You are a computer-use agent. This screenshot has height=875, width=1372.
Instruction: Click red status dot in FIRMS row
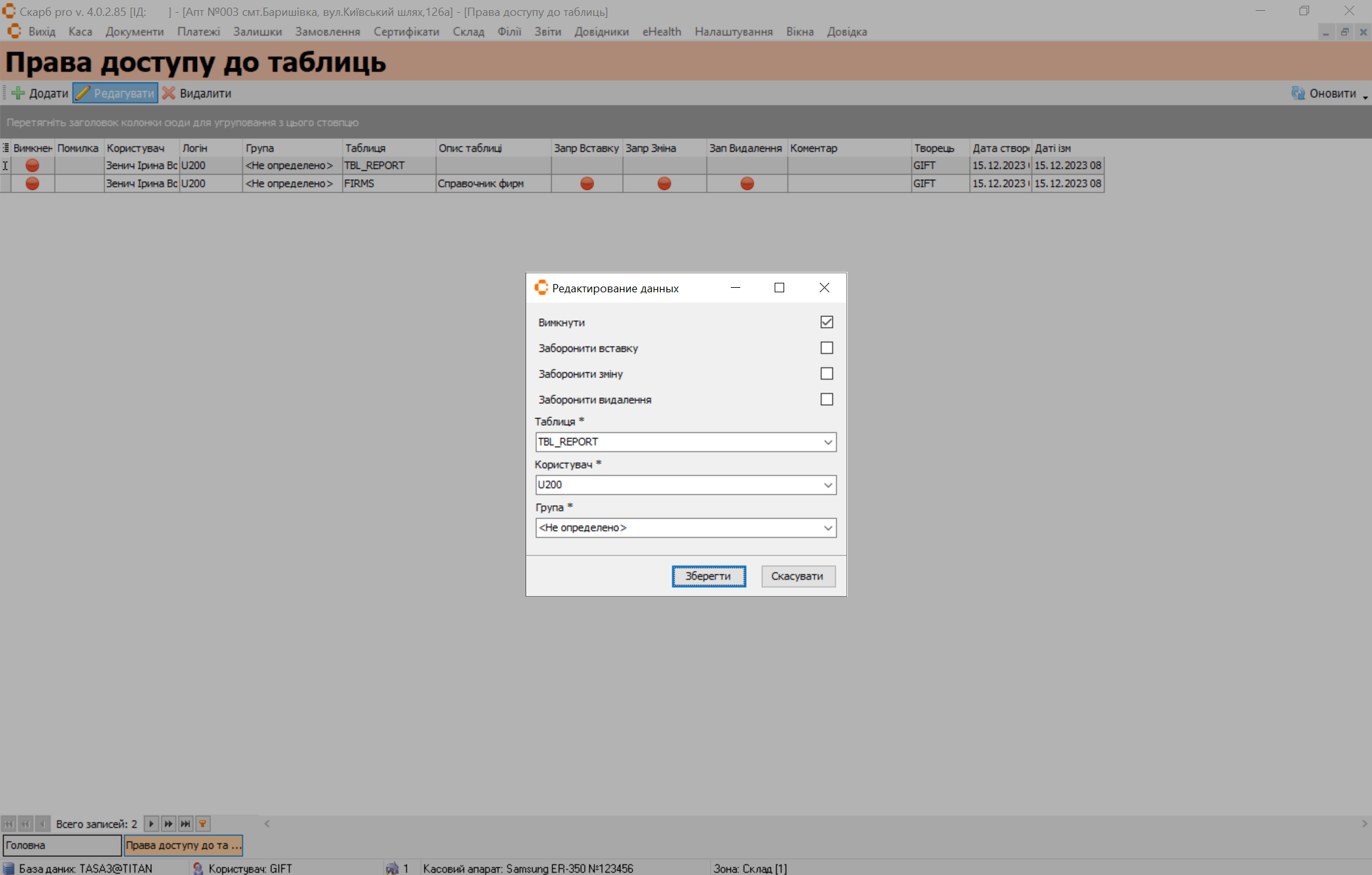click(x=32, y=184)
